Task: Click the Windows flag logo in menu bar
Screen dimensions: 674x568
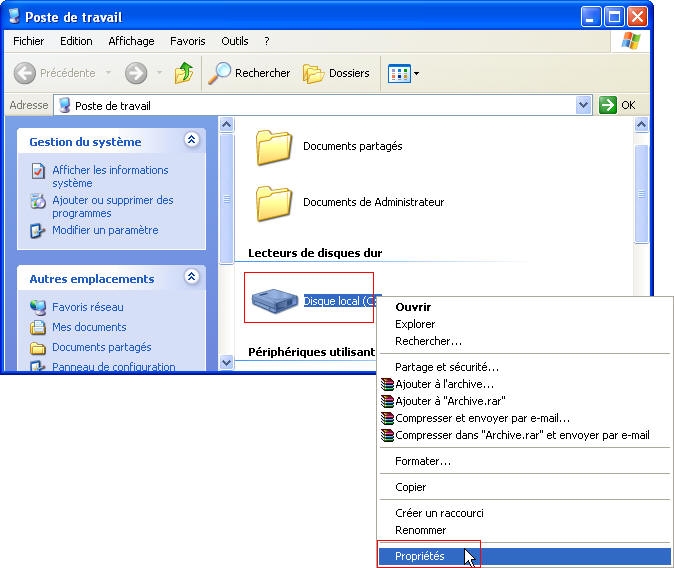Action: coord(631,41)
